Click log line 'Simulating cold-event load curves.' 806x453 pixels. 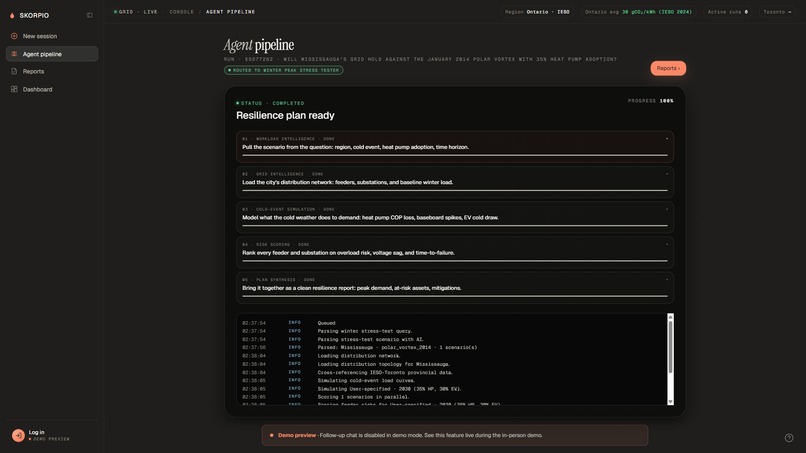(x=367, y=380)
